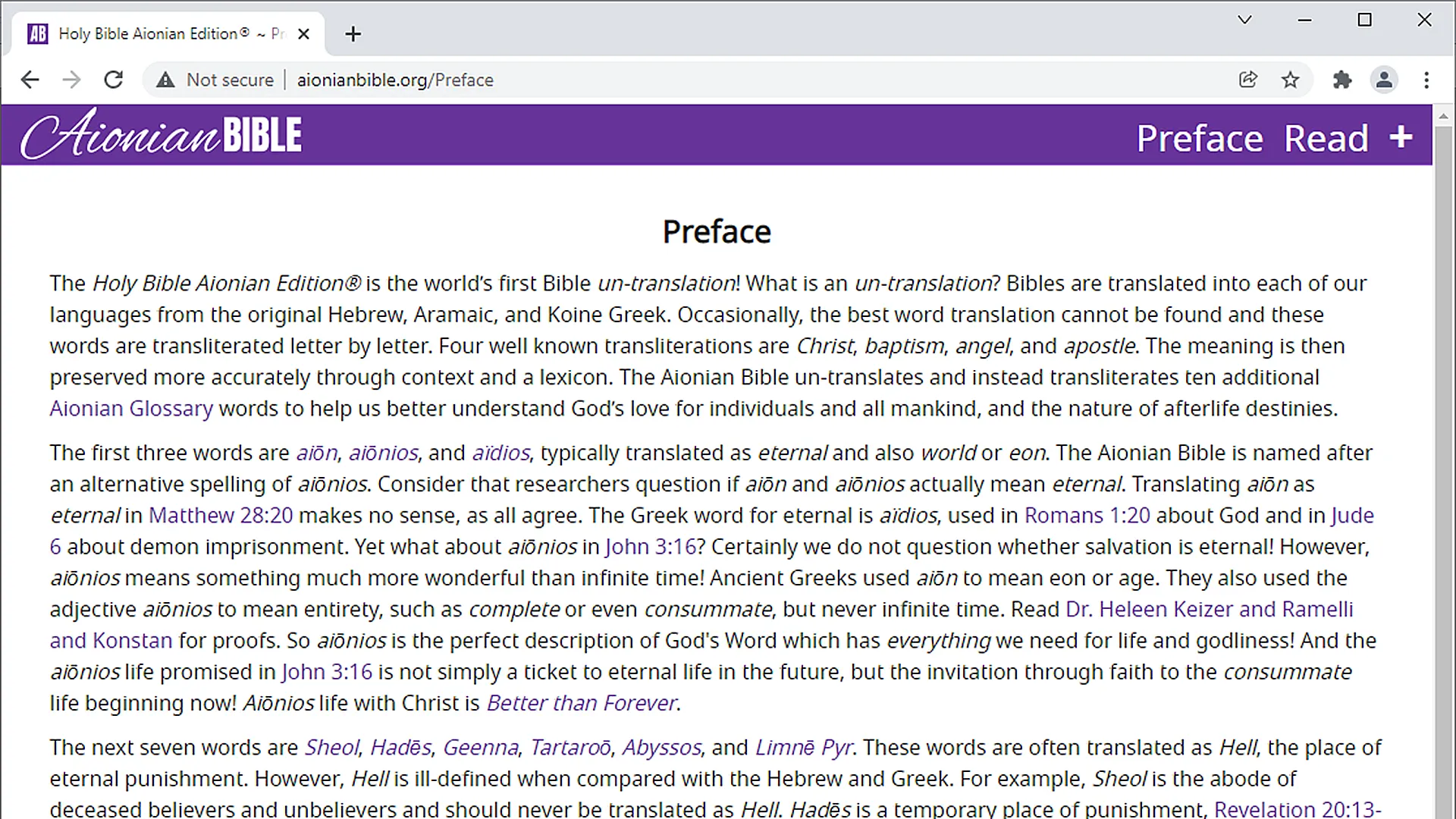The image size is (1456, 819).
Task: Open the Preface menu item
Action: click(x=1200, y=138)
